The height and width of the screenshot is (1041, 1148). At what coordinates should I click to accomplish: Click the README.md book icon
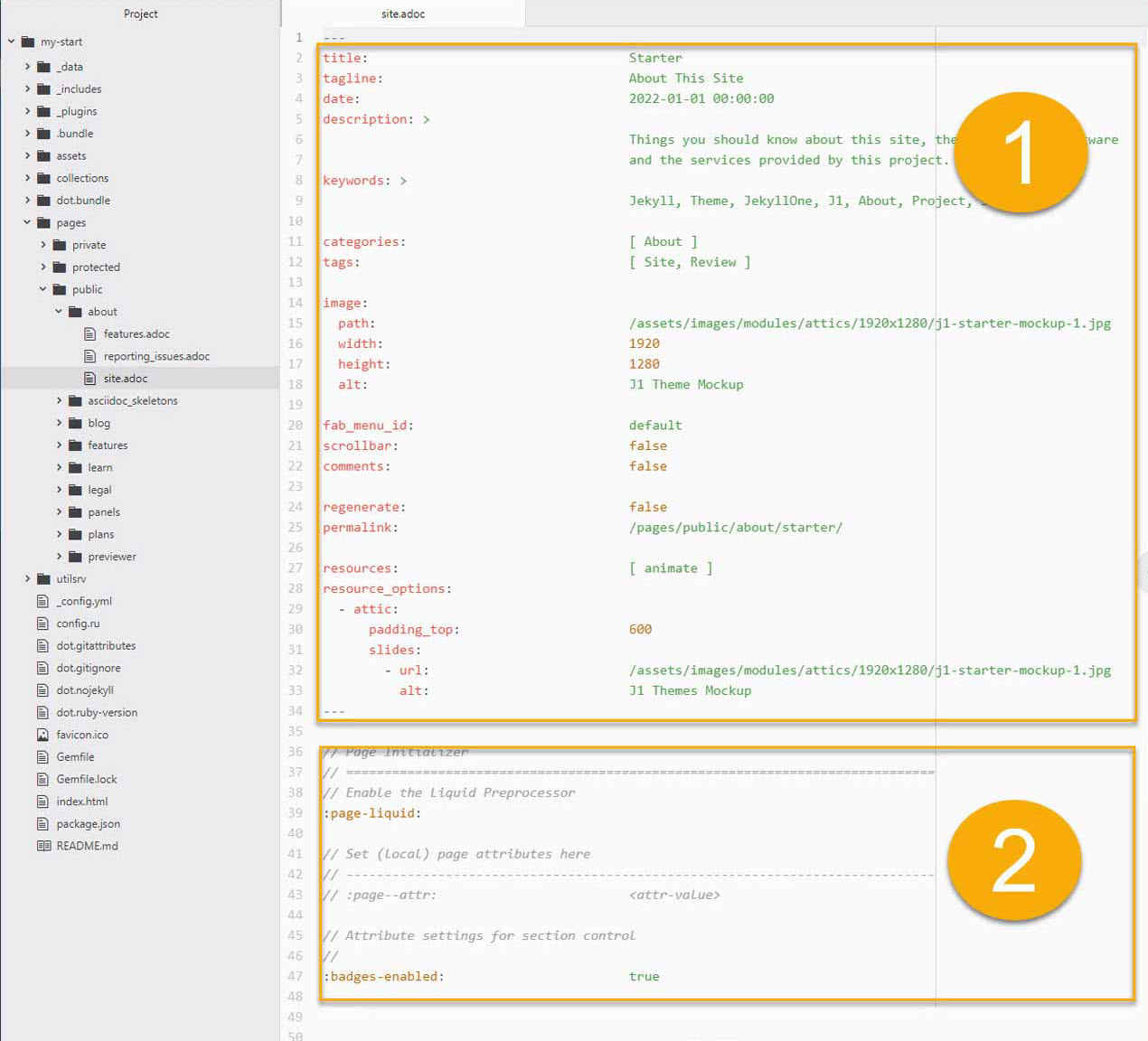[x=42, y=846]
